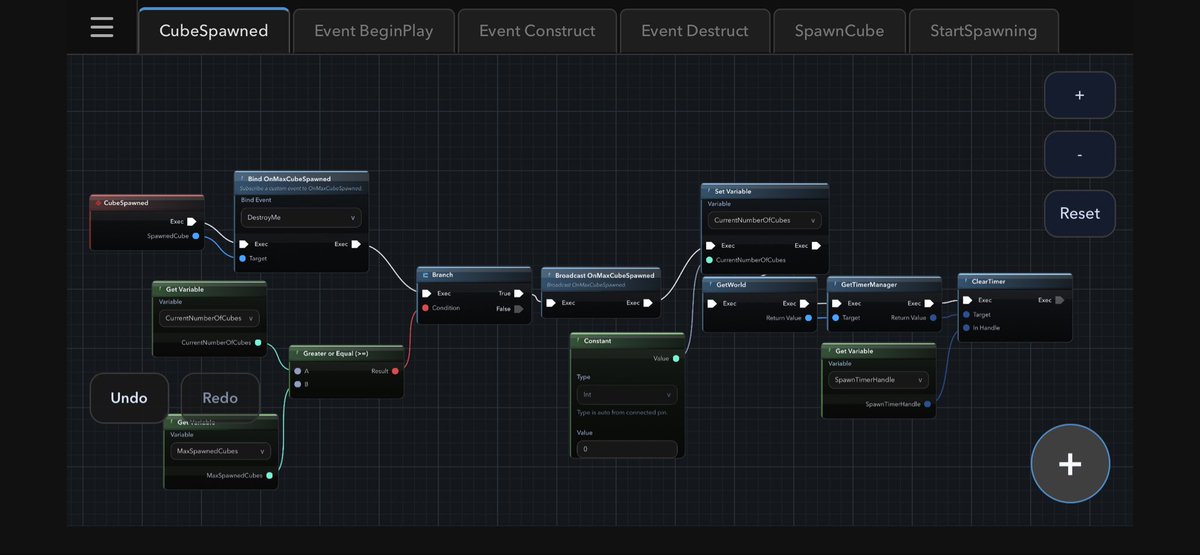Screen dimensions: 1200x555
Task: Click the B input pin on Greater or Equal
Action: tap(298, 384)
